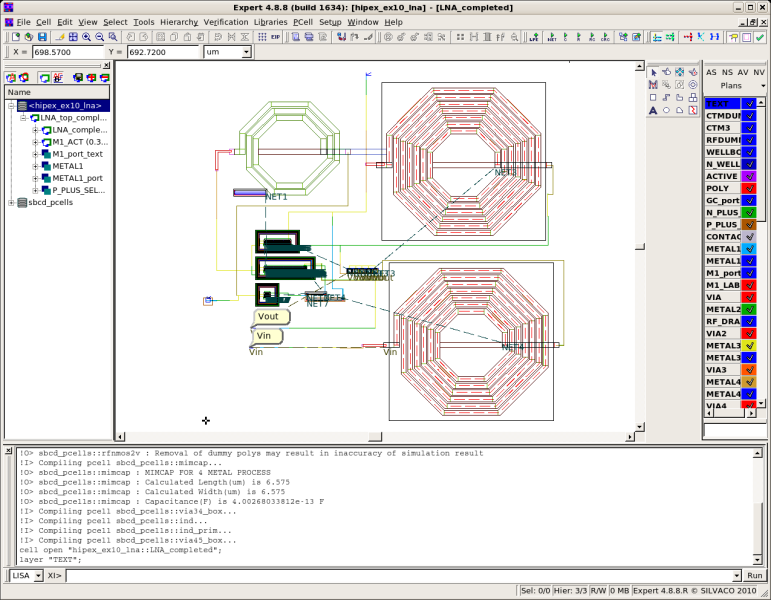
Task: Click the Run button
Action: [753, 575]
